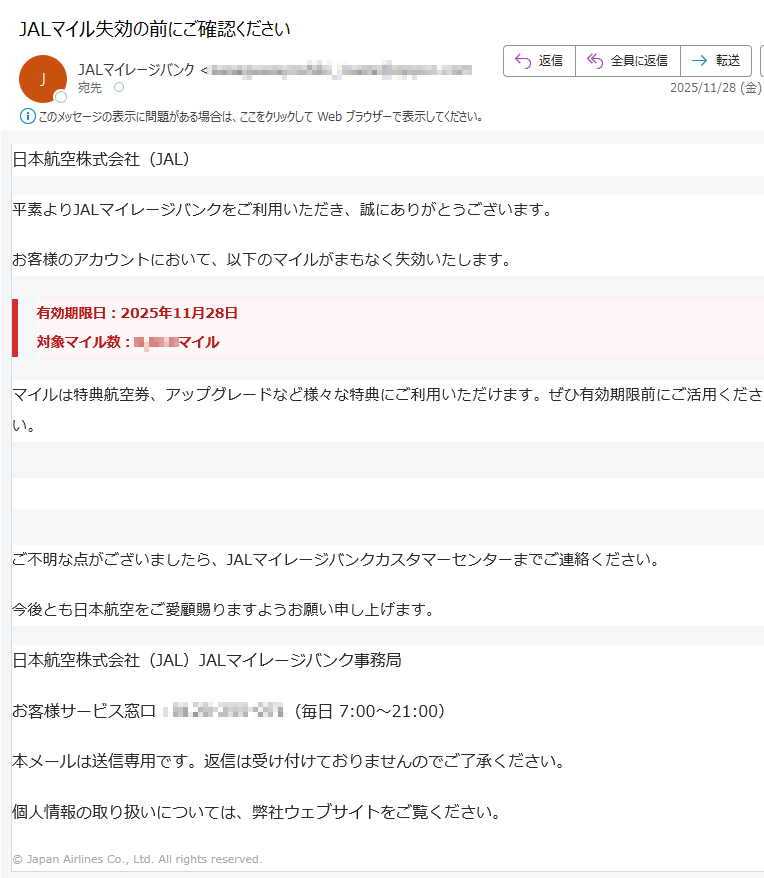The image size is (764, 878).
Task: Click the 本メールは送信専用です notice line
Action: coord(289,761)
